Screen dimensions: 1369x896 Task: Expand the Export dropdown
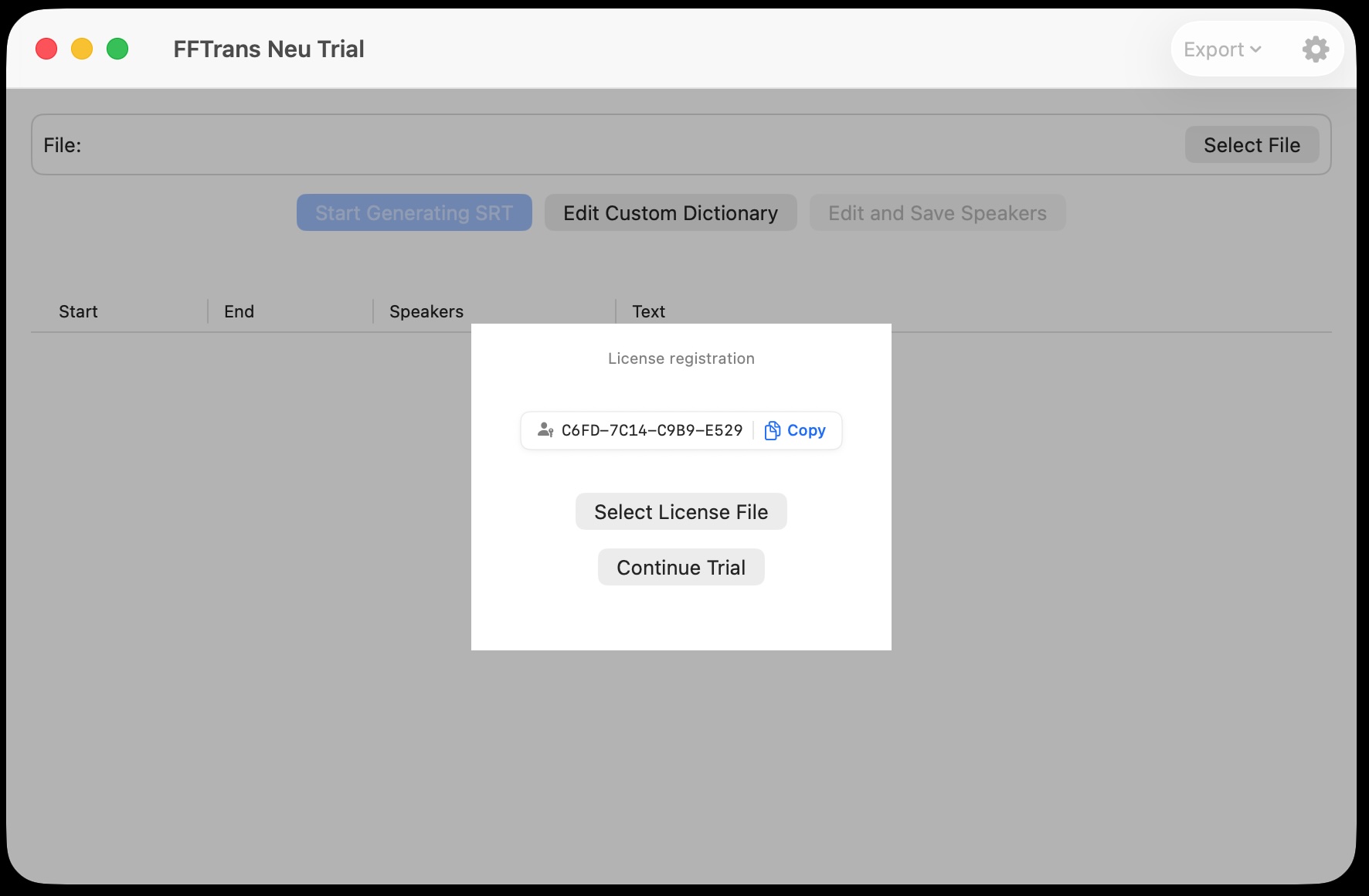1223,49
